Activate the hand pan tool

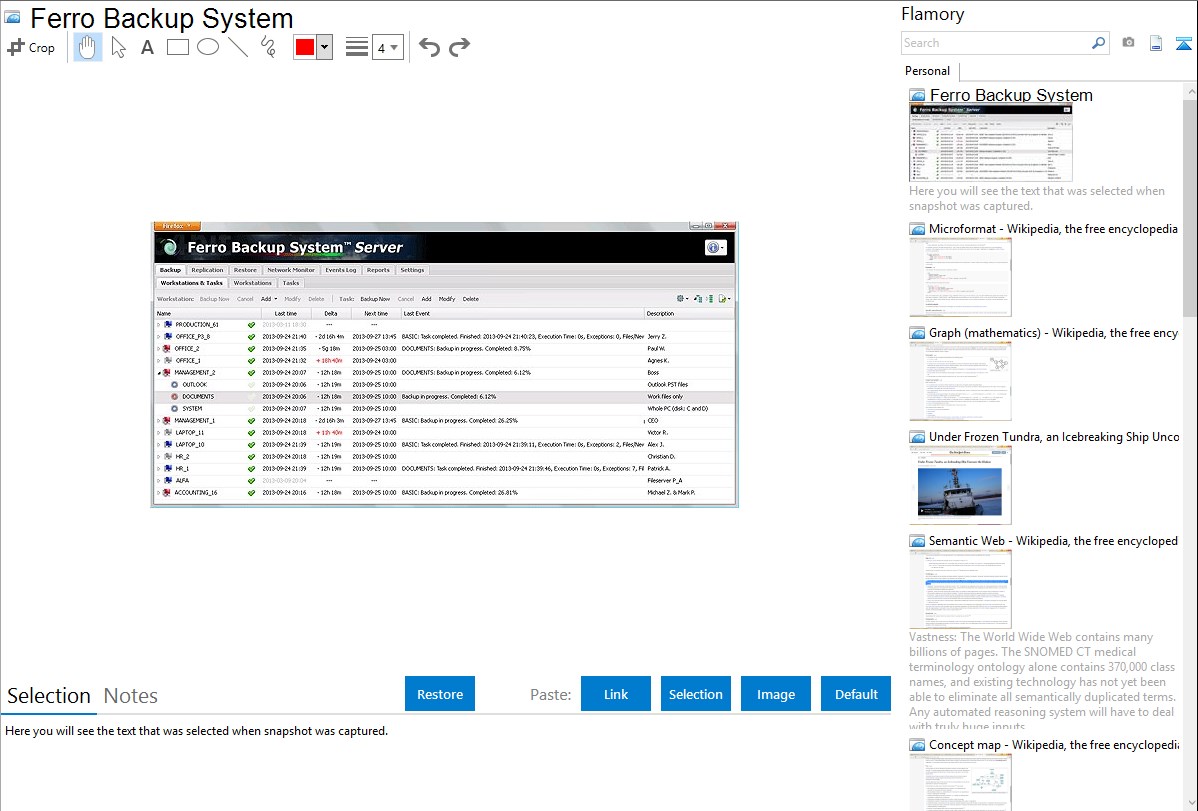88,47
